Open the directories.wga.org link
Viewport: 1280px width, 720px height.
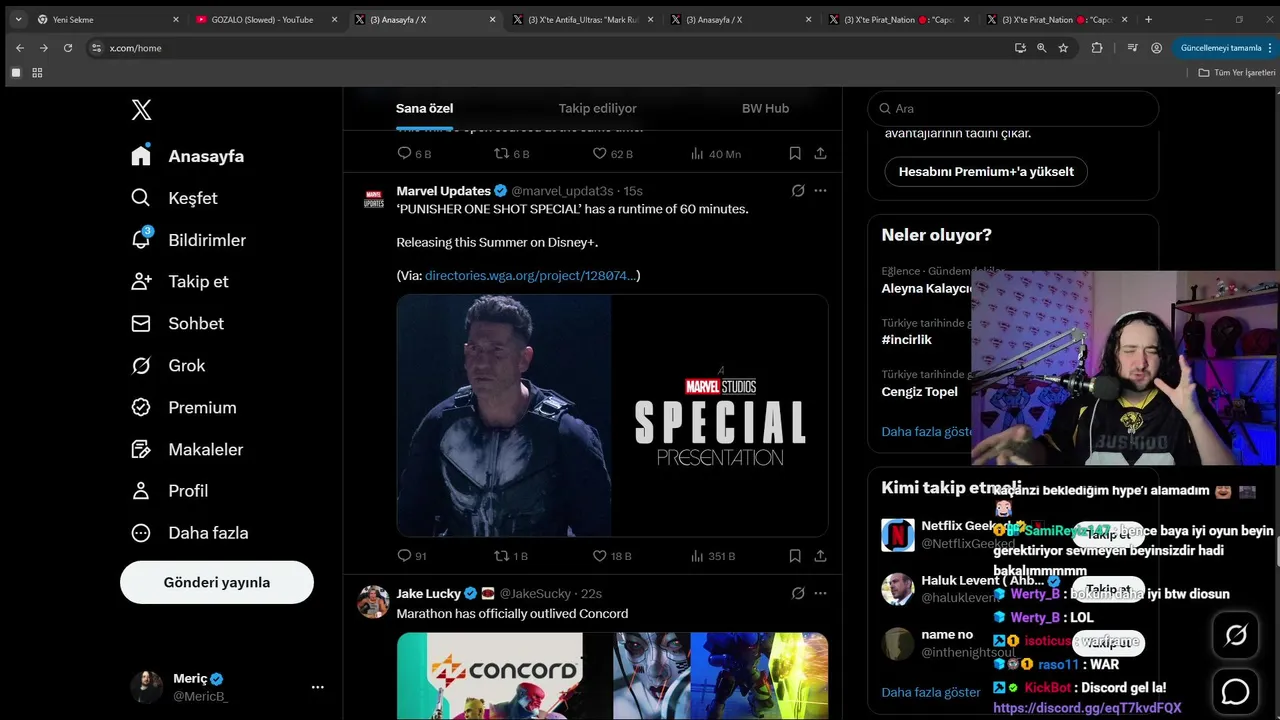point(530,275)
